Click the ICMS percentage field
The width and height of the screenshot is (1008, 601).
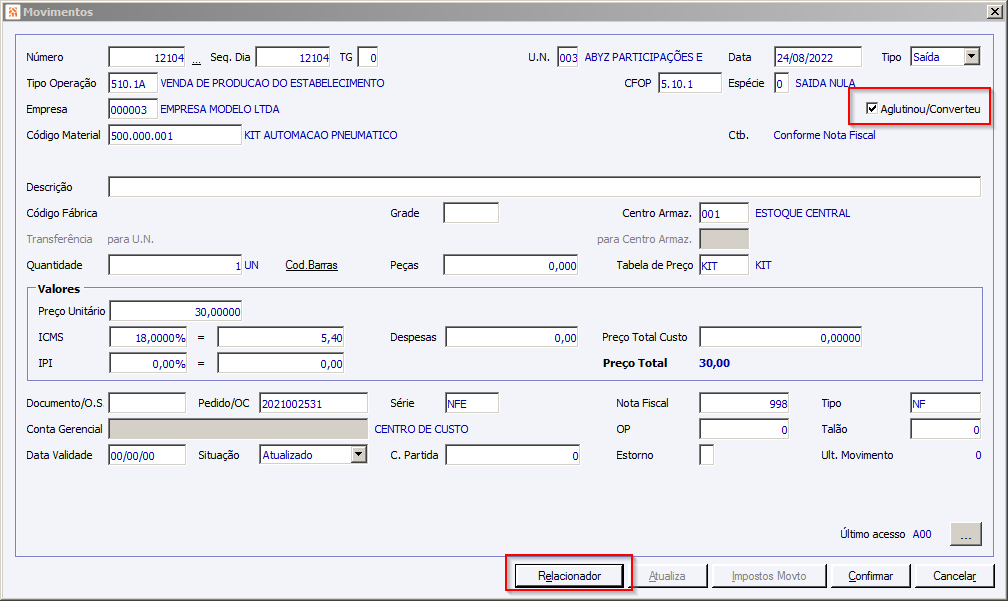pos(148,337)
